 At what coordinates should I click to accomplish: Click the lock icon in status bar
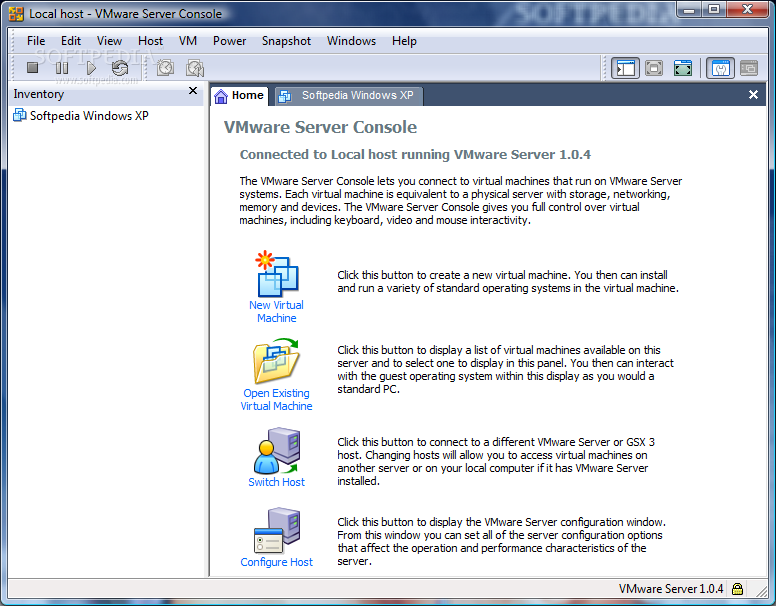click(x=737, y=589)
